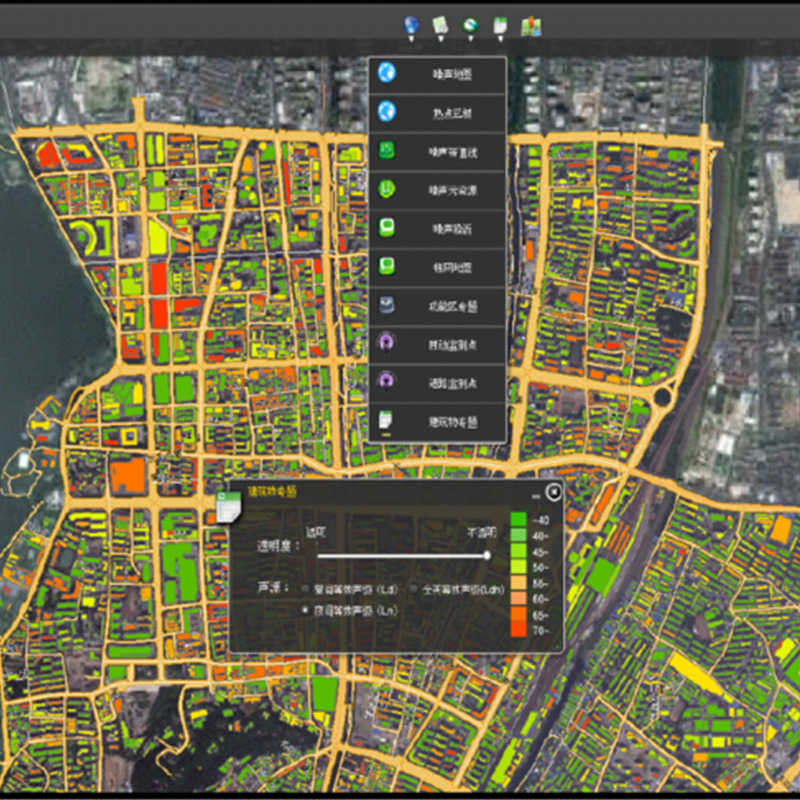Click the map with pin toolbar icon

click(x=531, y=25)
